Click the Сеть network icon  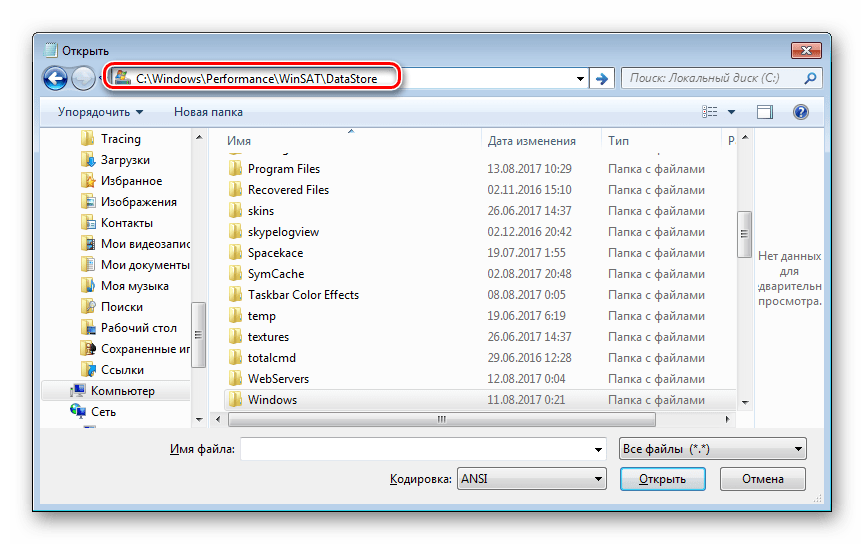pyautogui.click(x=78, y=411)
